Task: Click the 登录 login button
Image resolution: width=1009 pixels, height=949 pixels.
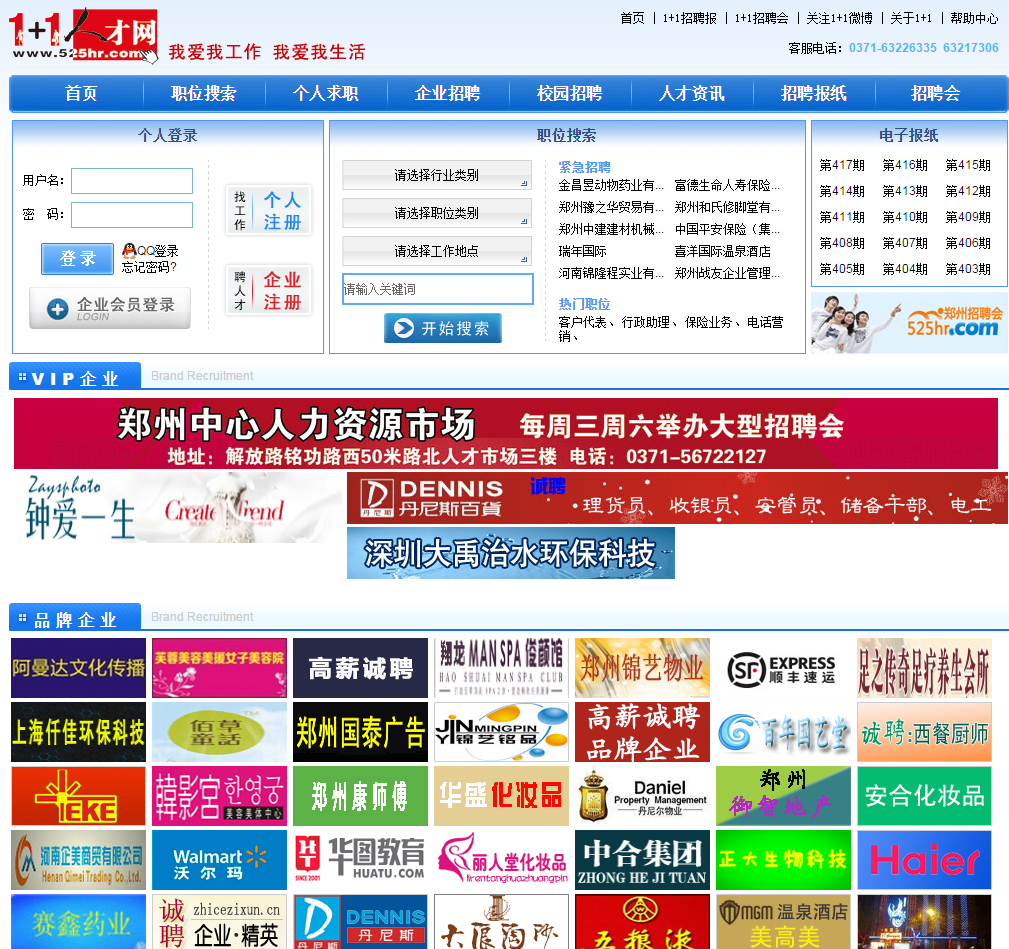Action: [x=78, y=259]
